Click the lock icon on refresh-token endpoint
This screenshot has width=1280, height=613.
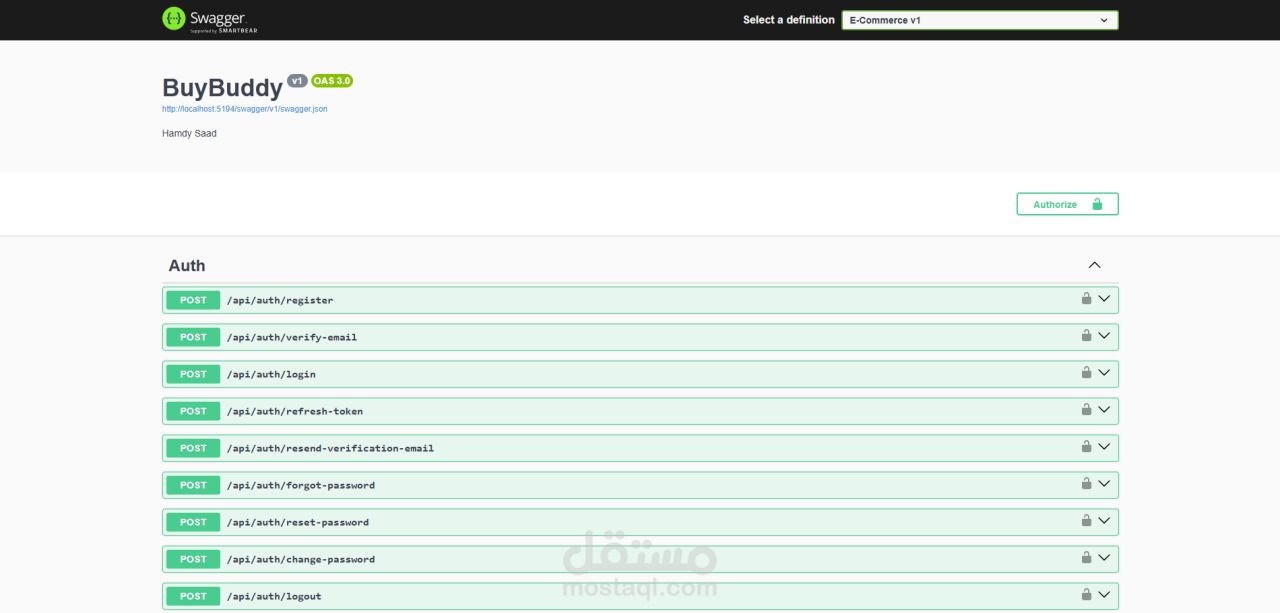[1086, 409]
